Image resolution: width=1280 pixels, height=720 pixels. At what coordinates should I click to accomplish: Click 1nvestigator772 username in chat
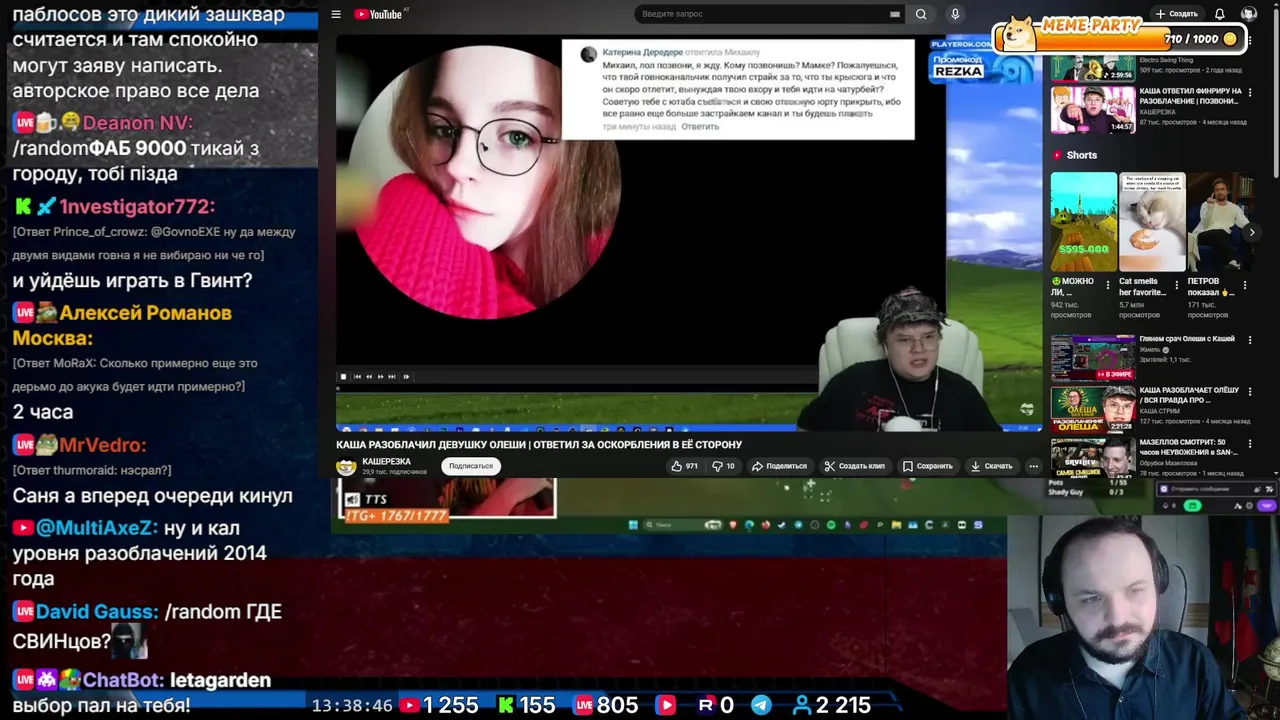click(x=136, y=207)
